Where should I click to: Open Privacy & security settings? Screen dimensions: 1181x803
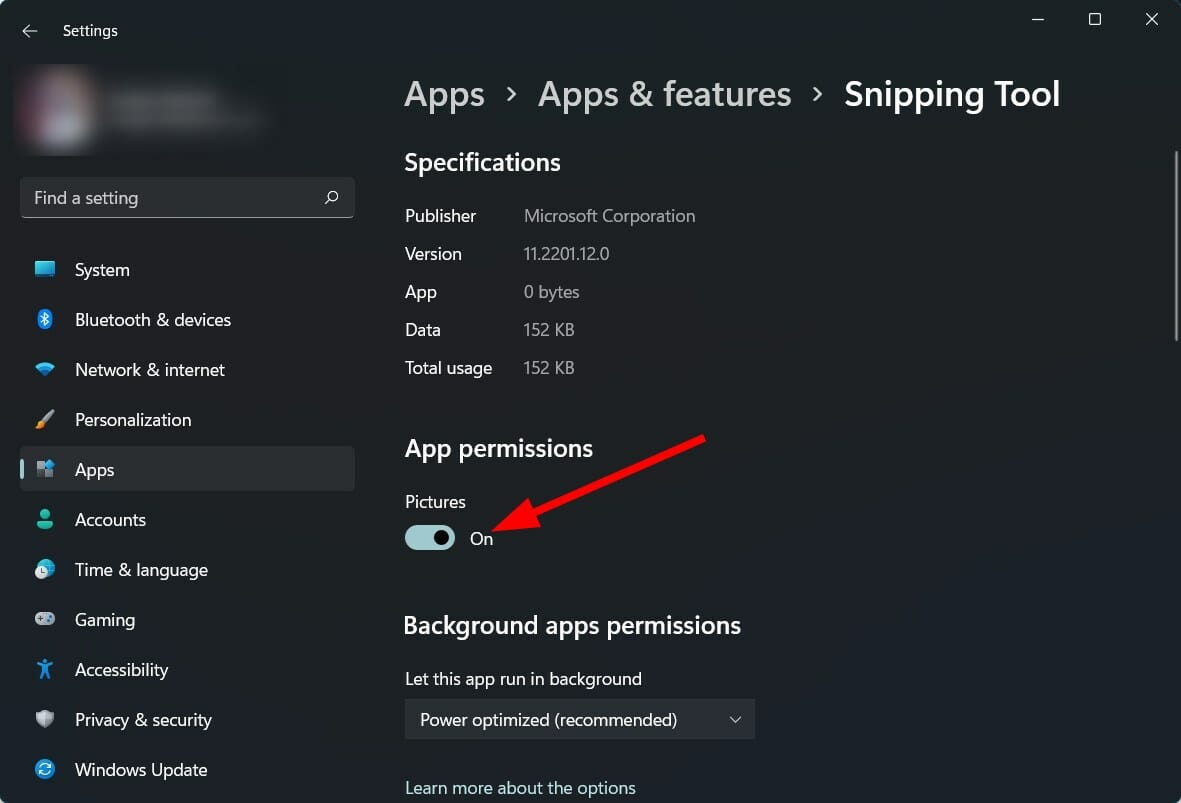[x=143, y=719]
